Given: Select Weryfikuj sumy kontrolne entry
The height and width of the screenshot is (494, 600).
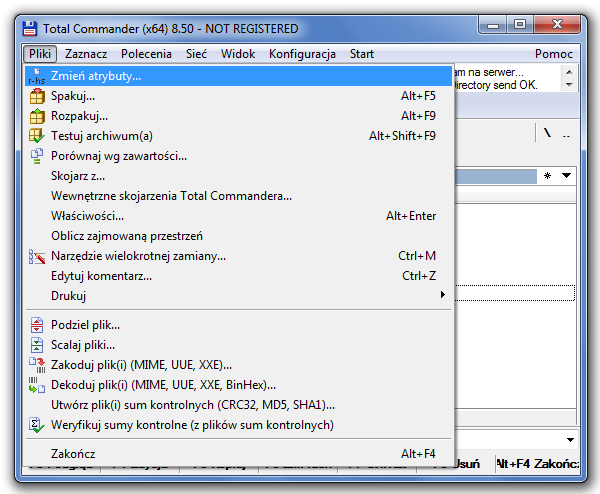Looking at the screenshot, I should pos(238,425).
